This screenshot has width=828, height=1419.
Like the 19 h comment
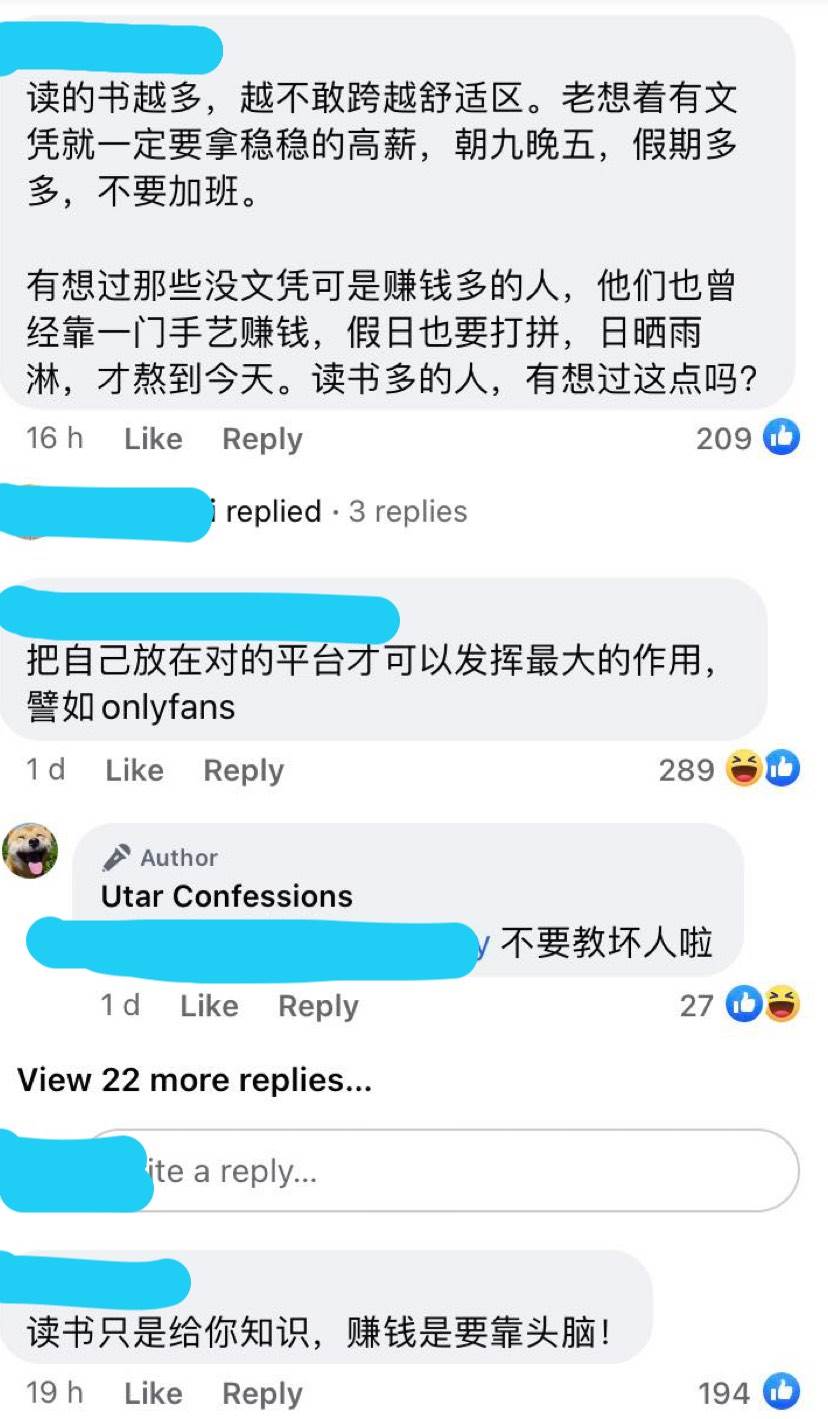pos(153,1393)
